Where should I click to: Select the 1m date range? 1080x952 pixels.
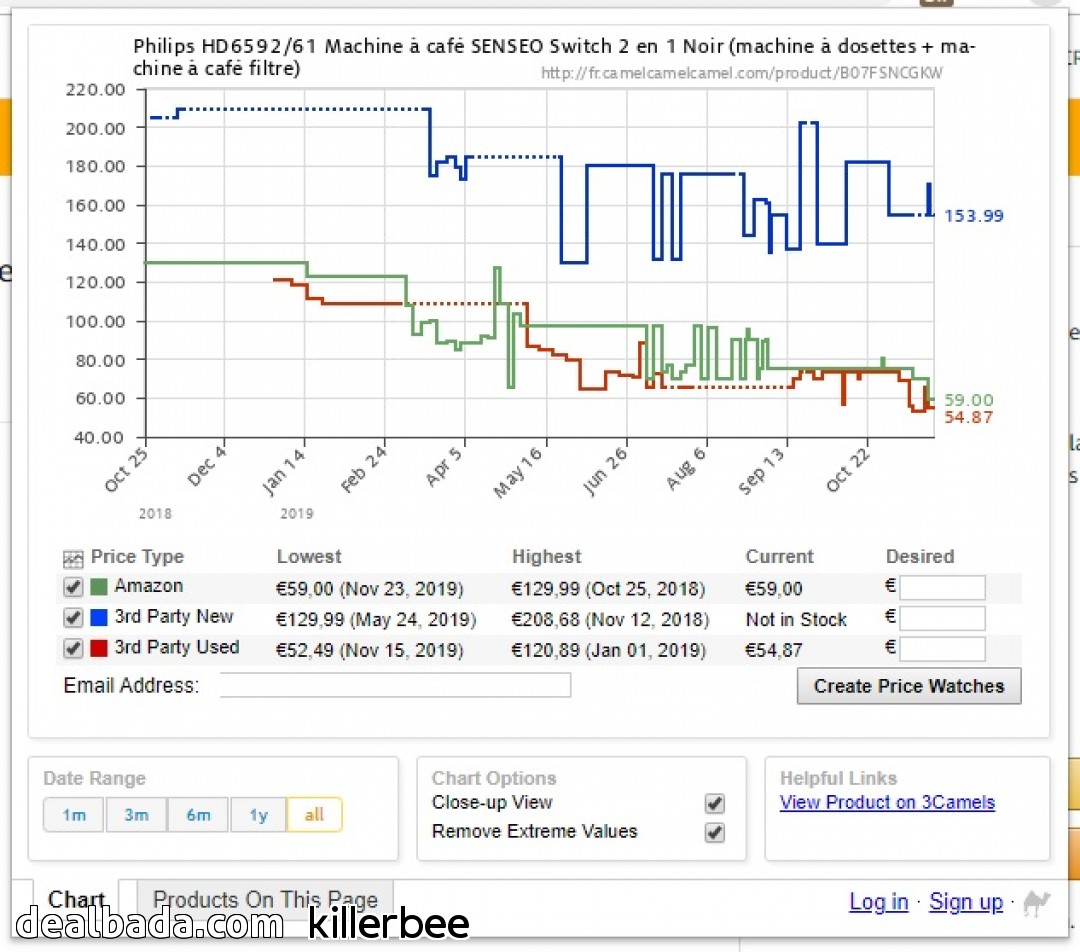74,815
